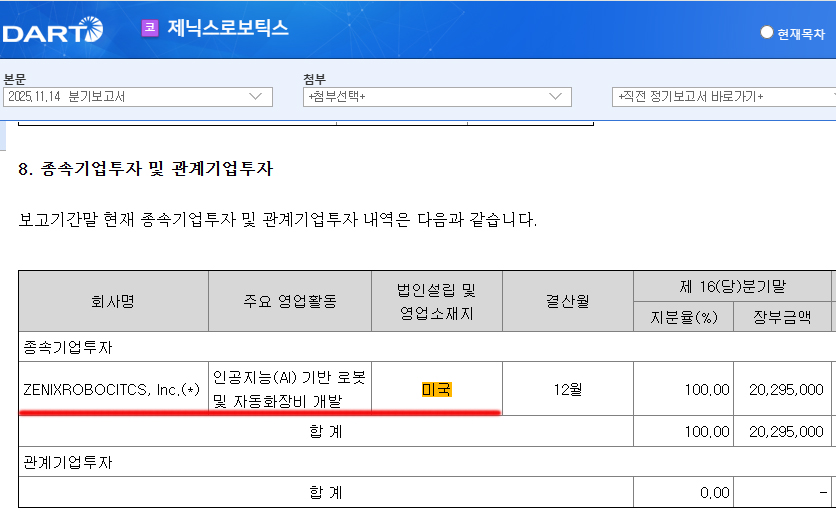Click the DART logo
The width and height of the screenshot is (836, 514).
click(x=52, y=30)
